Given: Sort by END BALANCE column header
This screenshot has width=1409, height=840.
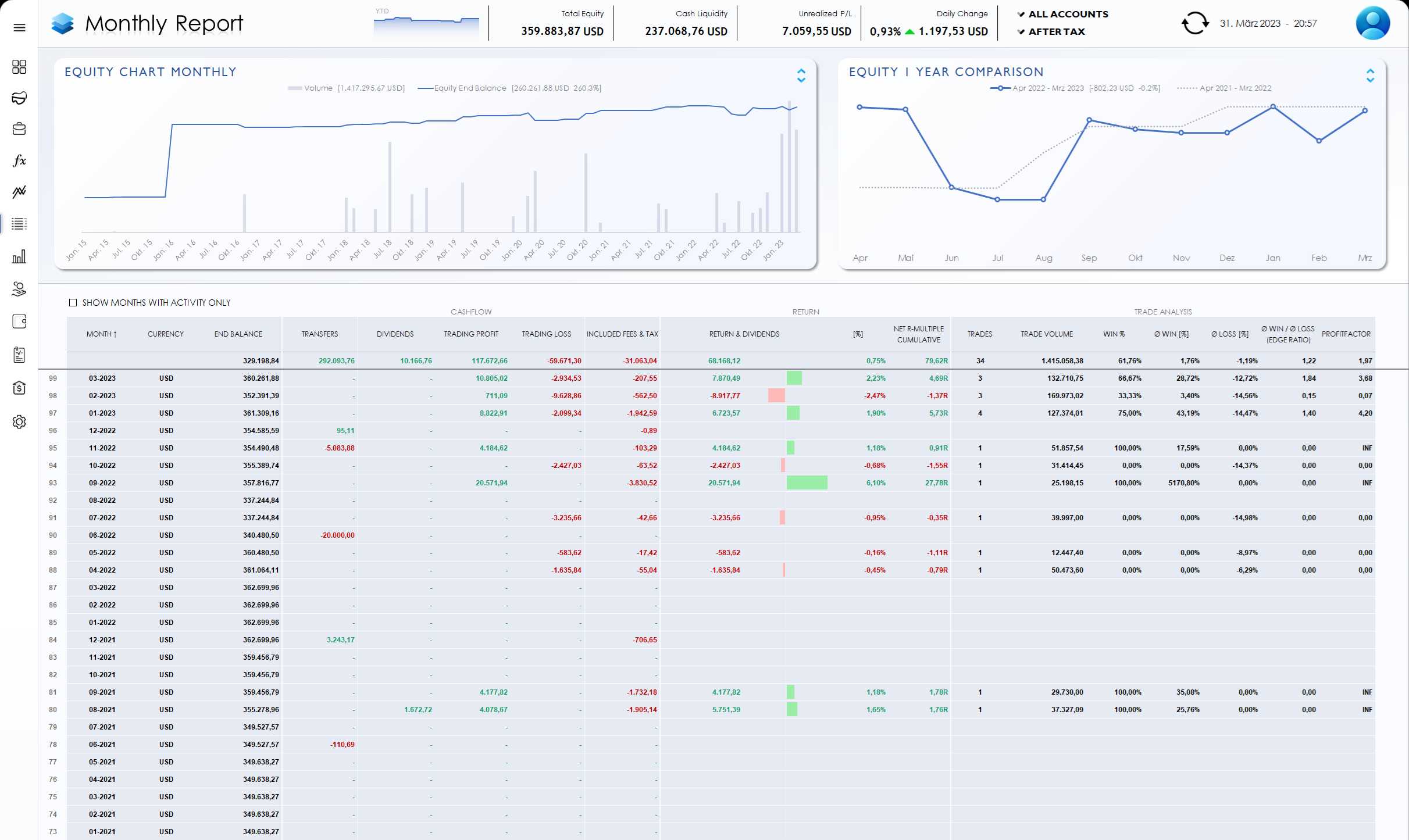Looking at the screenshot, I should tap(238, 334).
